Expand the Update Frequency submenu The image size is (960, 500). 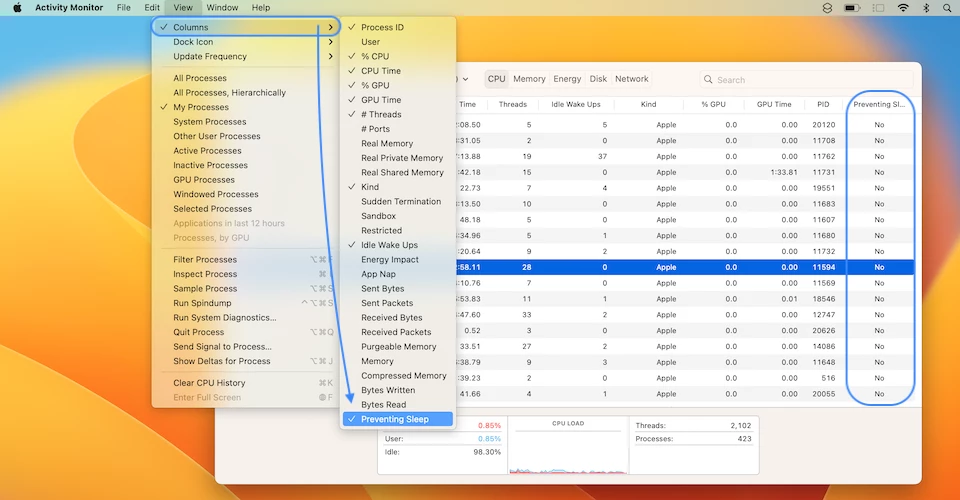pyautogui.click(x=246, y=56)
